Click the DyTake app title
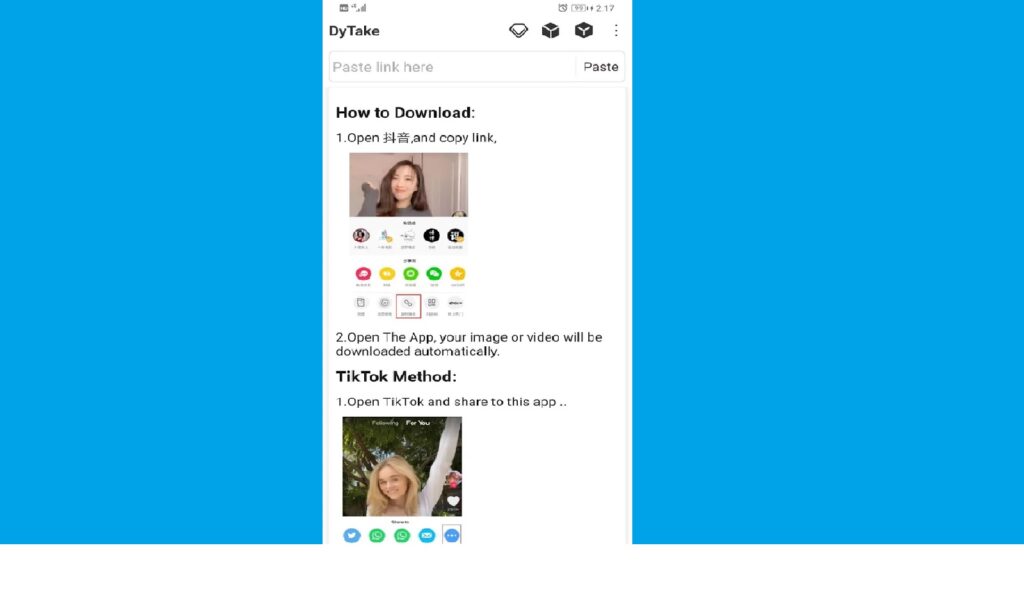The image size is (1024, 589). (354, 31)
